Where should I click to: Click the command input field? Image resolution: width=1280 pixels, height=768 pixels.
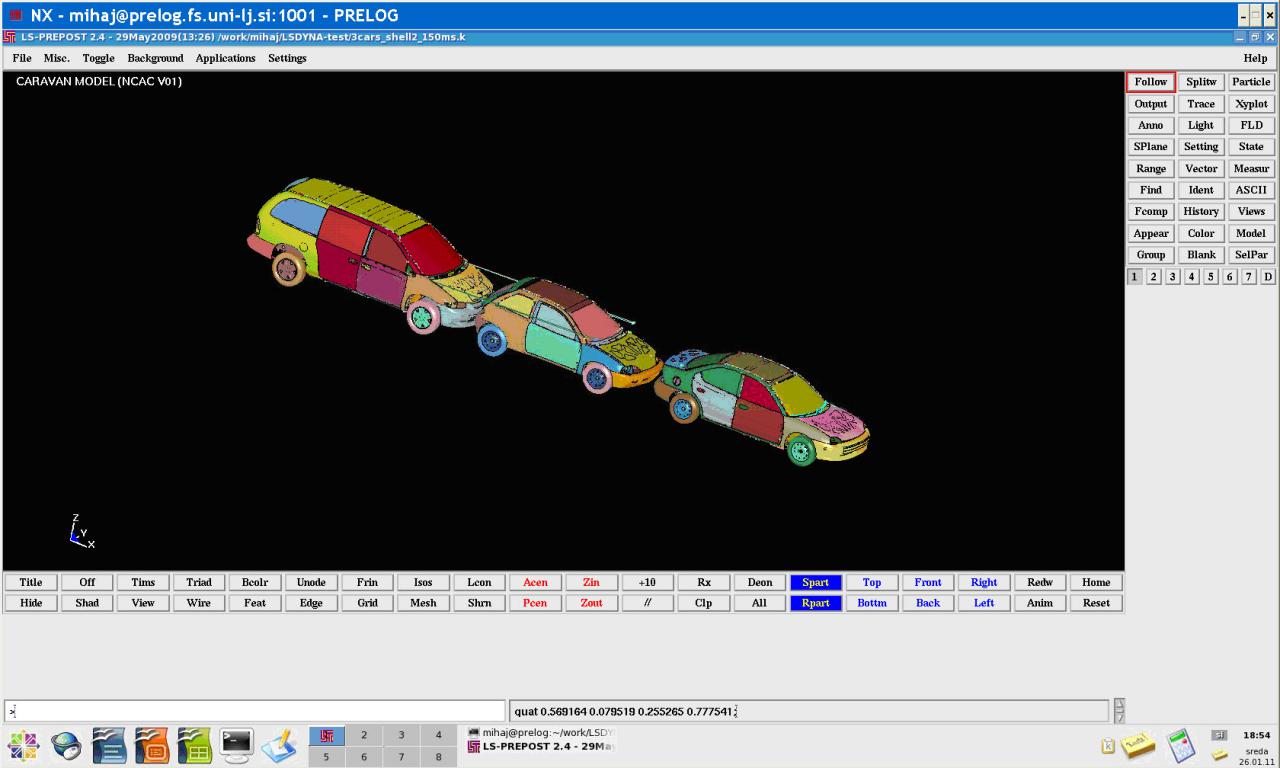[255, 711]
